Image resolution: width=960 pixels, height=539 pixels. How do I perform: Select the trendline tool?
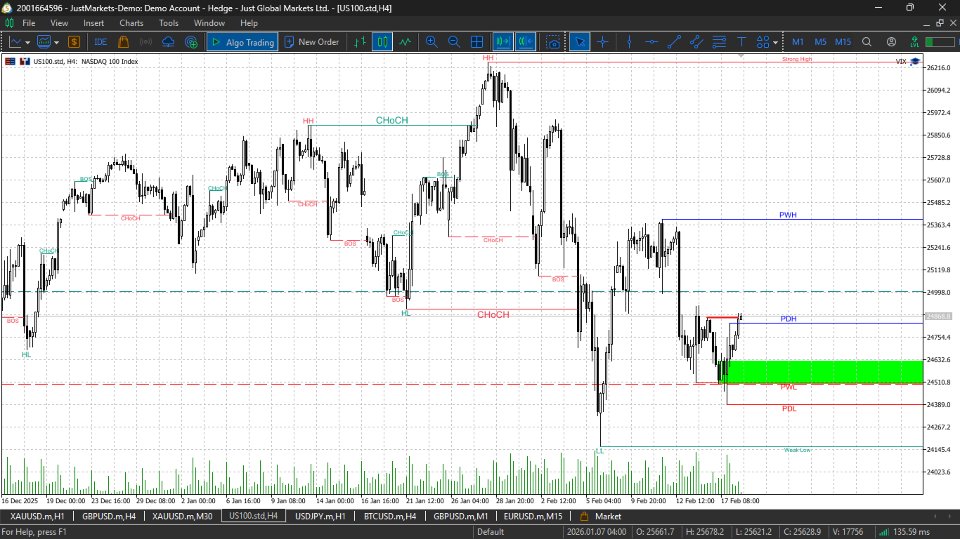coord(674,42)
